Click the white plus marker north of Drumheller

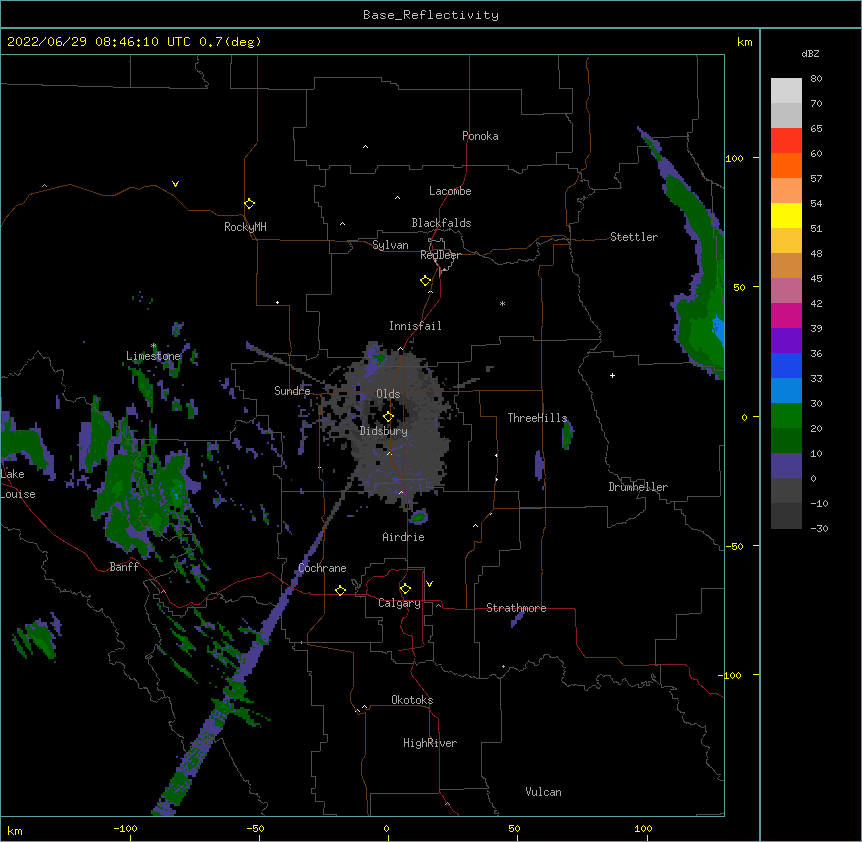pyautogui.click(x=612, y=375)
